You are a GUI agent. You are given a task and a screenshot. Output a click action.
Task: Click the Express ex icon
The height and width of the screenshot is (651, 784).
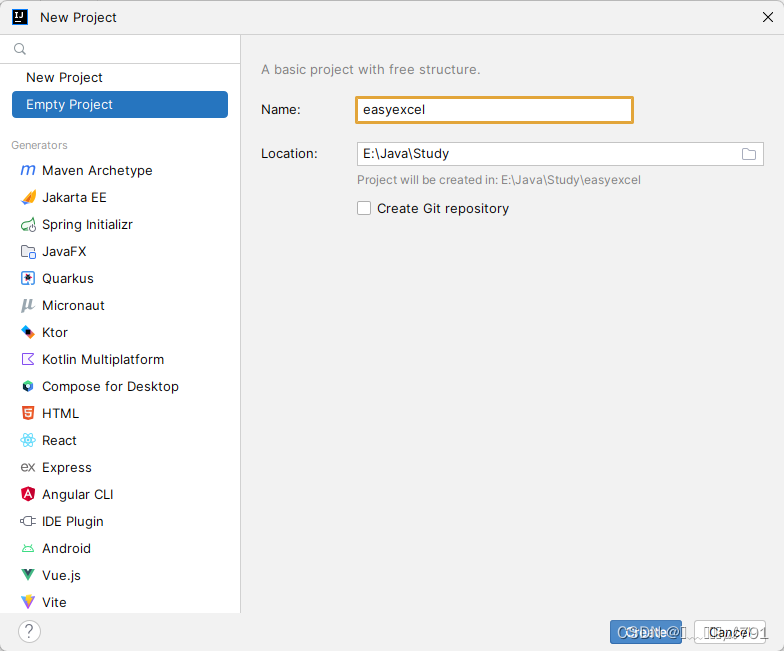pyautogui.click(x=28, y=468)
